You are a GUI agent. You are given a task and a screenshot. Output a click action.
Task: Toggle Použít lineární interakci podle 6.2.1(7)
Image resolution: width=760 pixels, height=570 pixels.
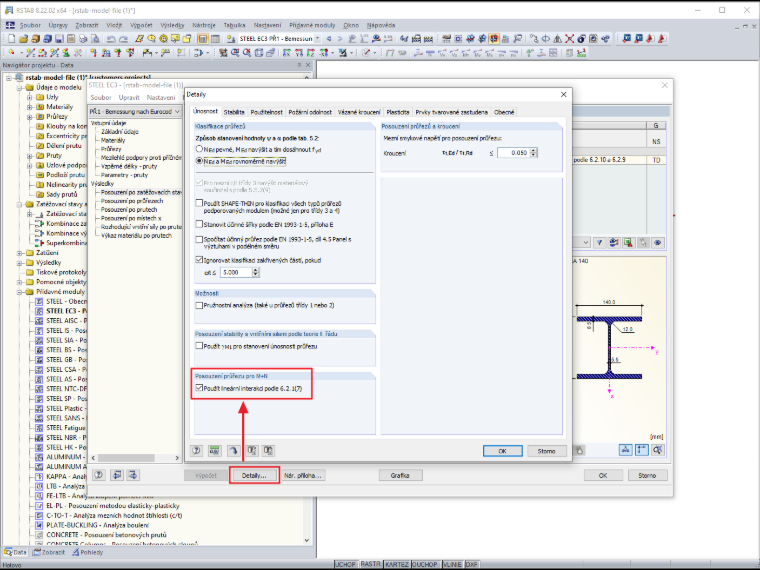click(199, 388)
